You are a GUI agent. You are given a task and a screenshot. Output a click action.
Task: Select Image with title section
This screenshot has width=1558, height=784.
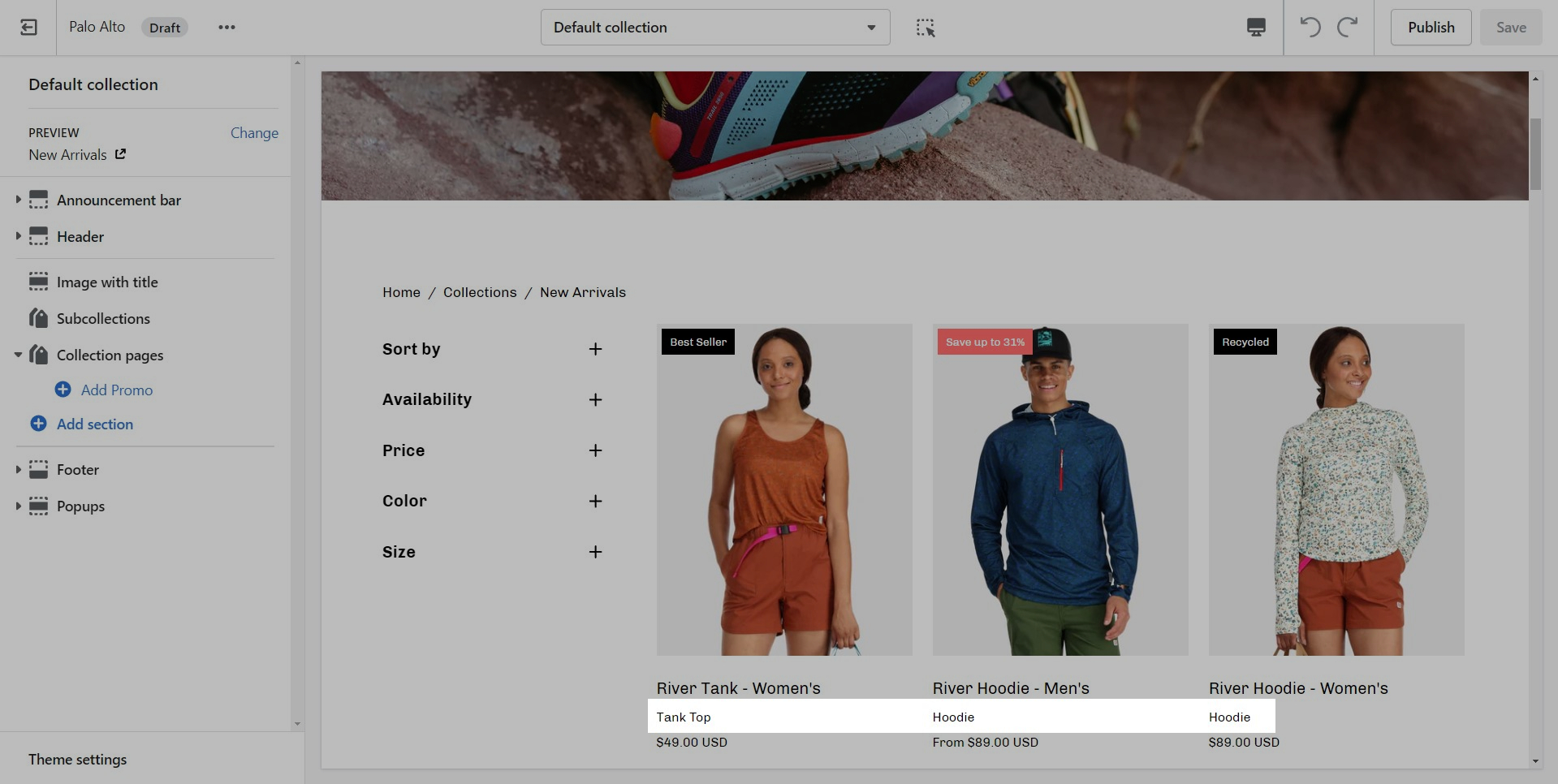pyautogui.click(x=107, y=282)
